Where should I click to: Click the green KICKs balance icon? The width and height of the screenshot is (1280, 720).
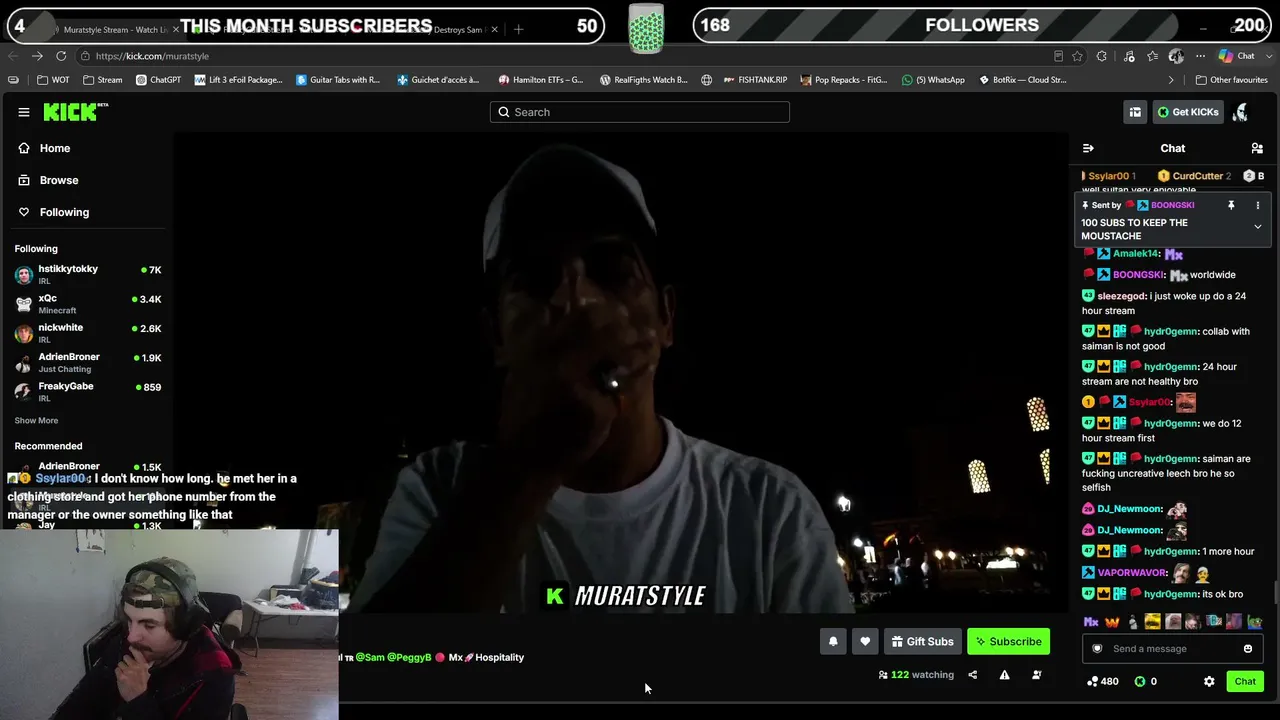[x=1139, y=682]
